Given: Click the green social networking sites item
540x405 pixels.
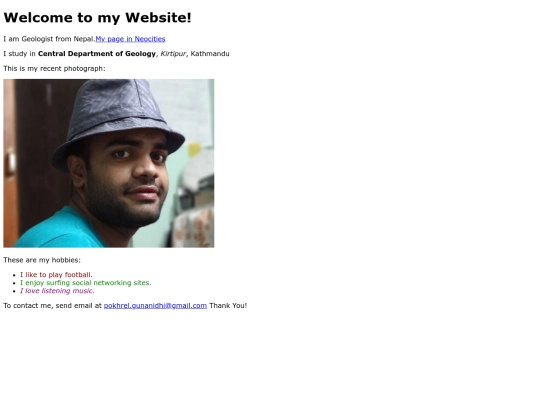Looking at the screenshot, I should [86, 283].
